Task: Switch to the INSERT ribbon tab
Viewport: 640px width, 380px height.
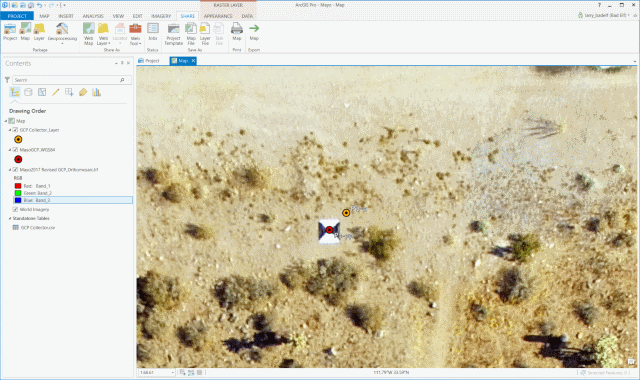Action: click(66, 16)
